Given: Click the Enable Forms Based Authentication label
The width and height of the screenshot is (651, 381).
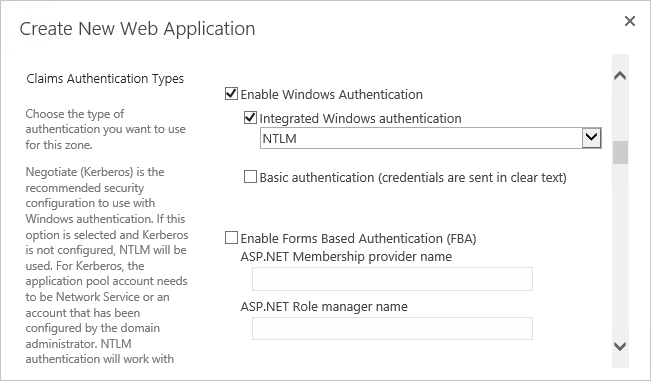Looking at the screenshot, I should click(358, 239).
